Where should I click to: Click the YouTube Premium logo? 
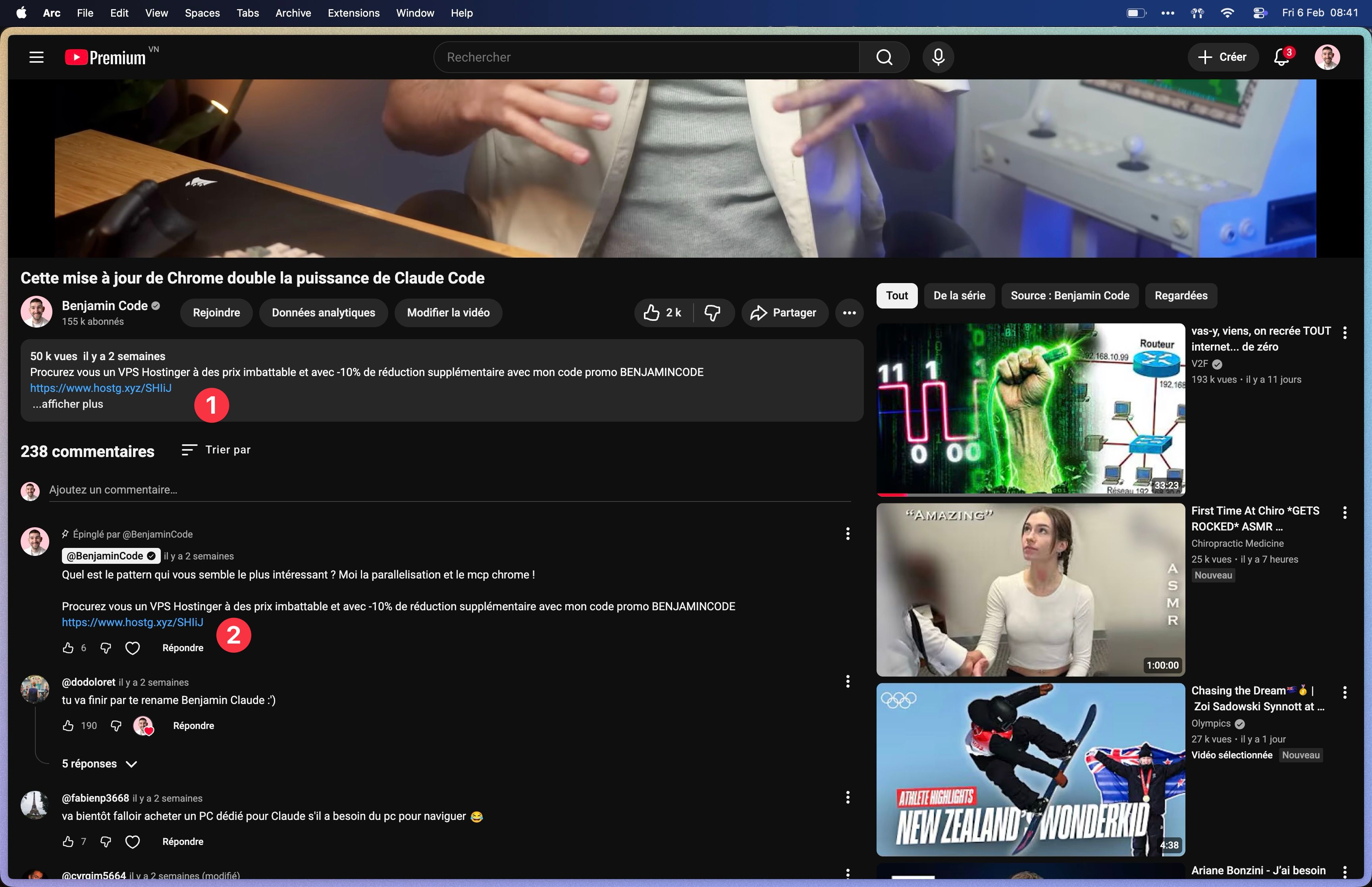pos(105,57)
